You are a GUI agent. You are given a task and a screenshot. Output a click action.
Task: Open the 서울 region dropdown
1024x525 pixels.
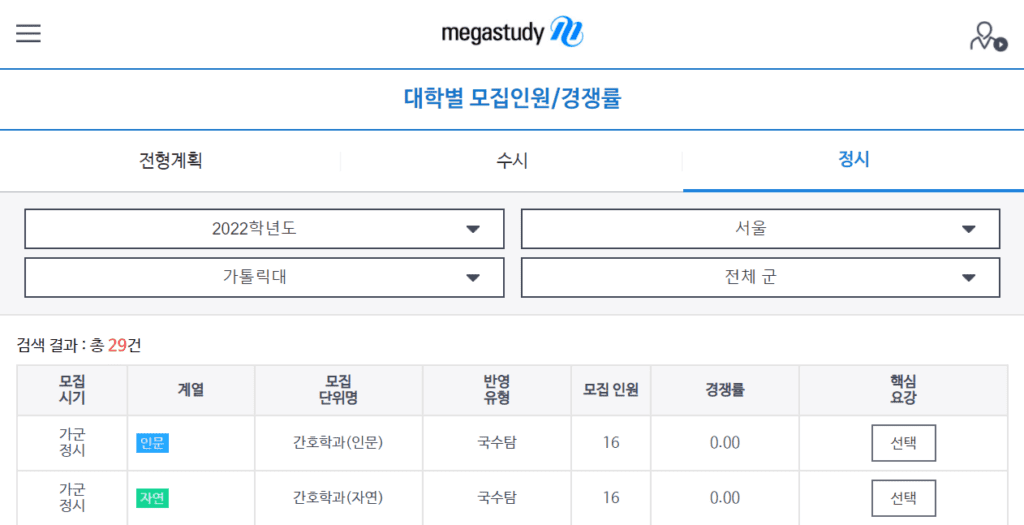click(x=760, y=229)
